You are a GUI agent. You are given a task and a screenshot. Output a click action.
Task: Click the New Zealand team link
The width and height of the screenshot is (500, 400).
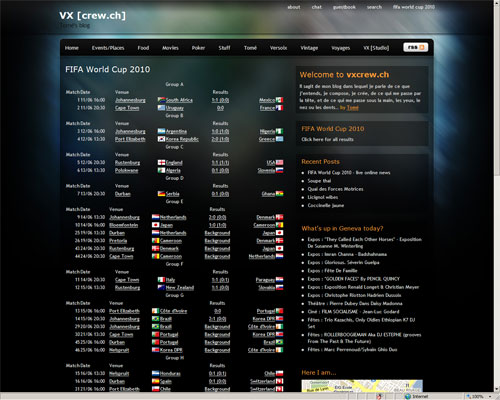(x=180, y=287)
